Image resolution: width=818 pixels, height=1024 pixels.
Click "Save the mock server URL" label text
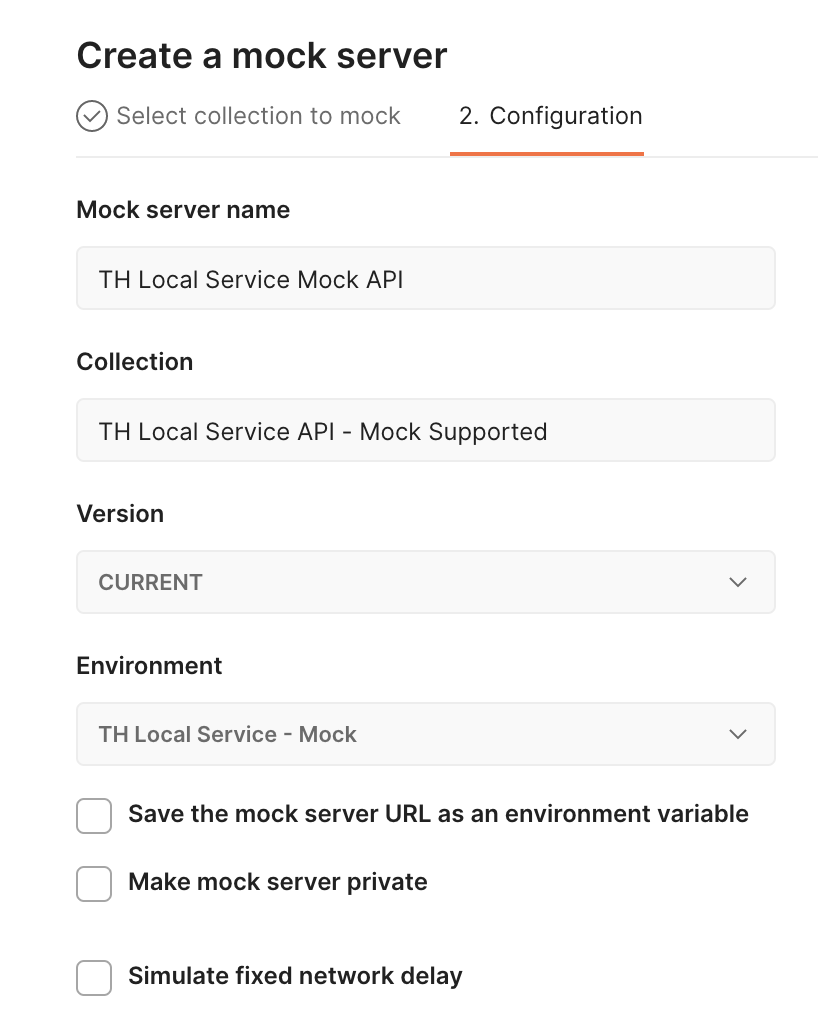pos(438,814)
